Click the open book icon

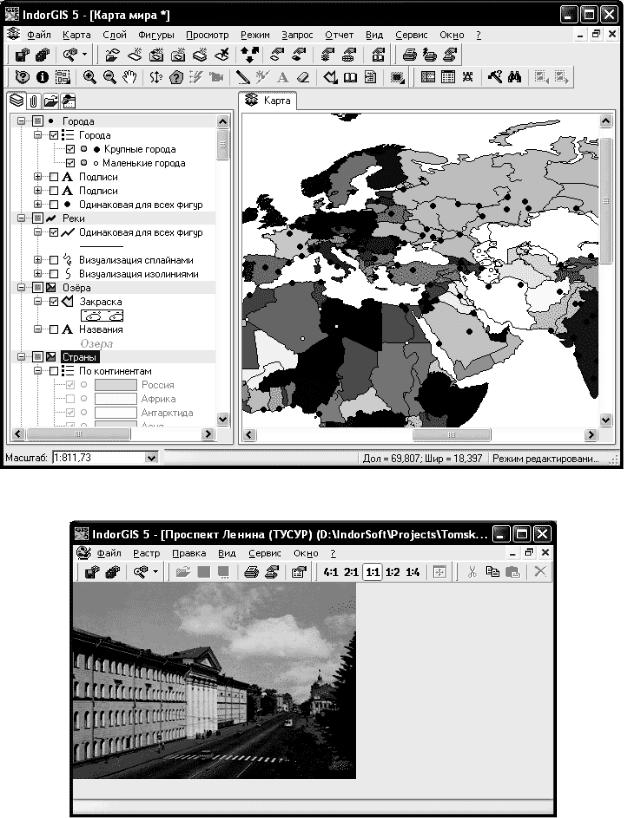[x=350, y=77]
